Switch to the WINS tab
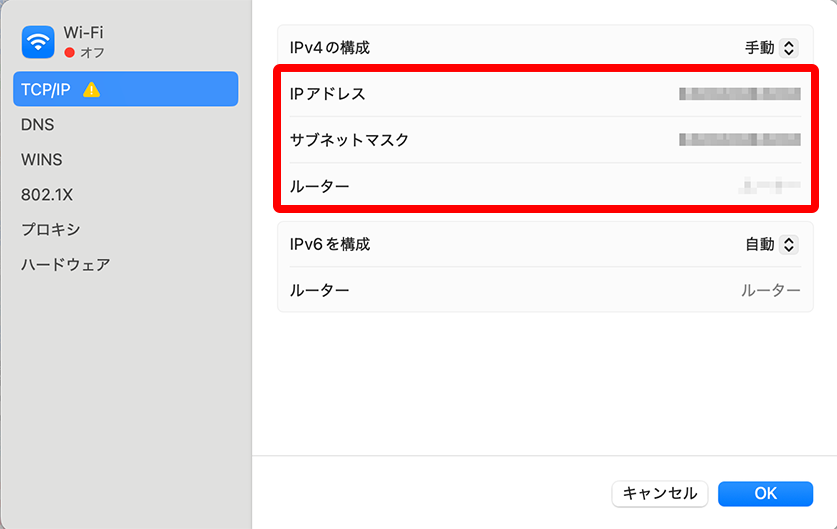This screenshot has height=529, width=837. pyautogui.click(x=42, y=160)
